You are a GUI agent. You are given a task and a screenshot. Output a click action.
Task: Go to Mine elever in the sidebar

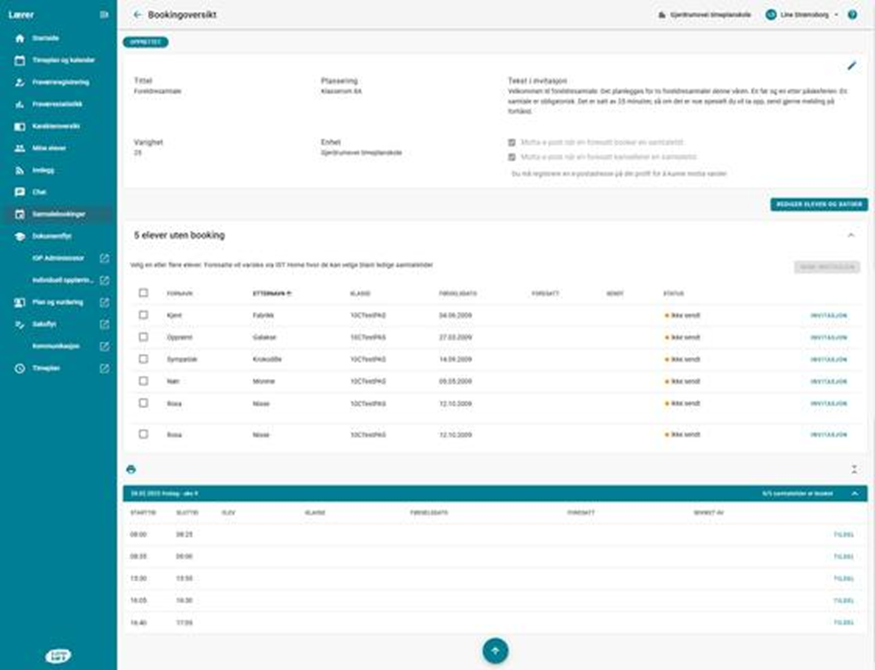point(48,148)
